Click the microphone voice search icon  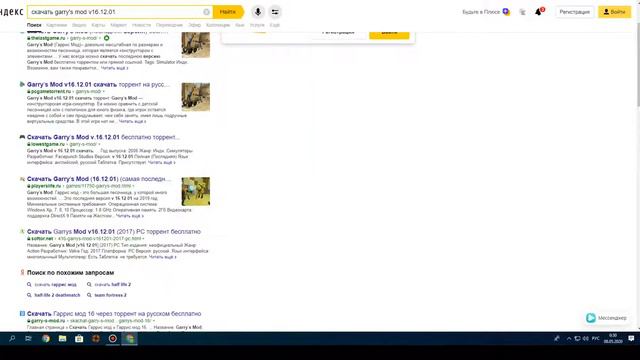coord(258,12)
